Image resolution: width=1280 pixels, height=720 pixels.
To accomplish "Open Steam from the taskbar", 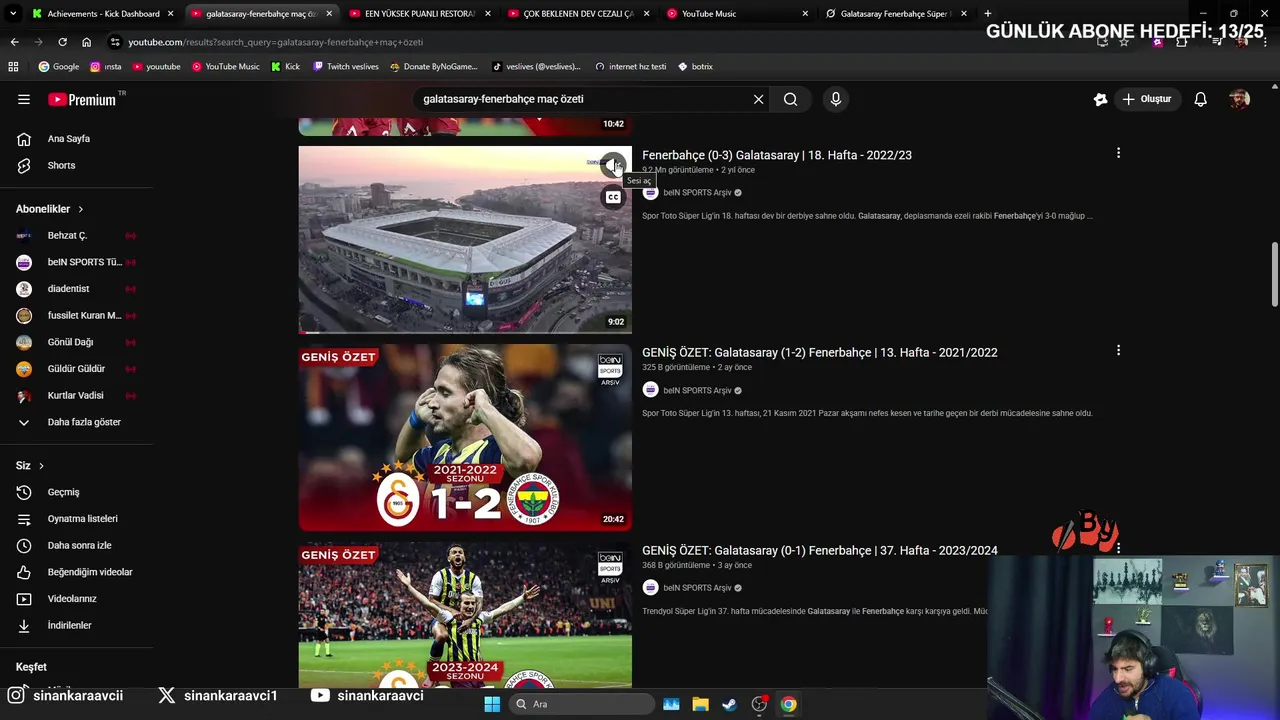I will [x=730, y=704].
